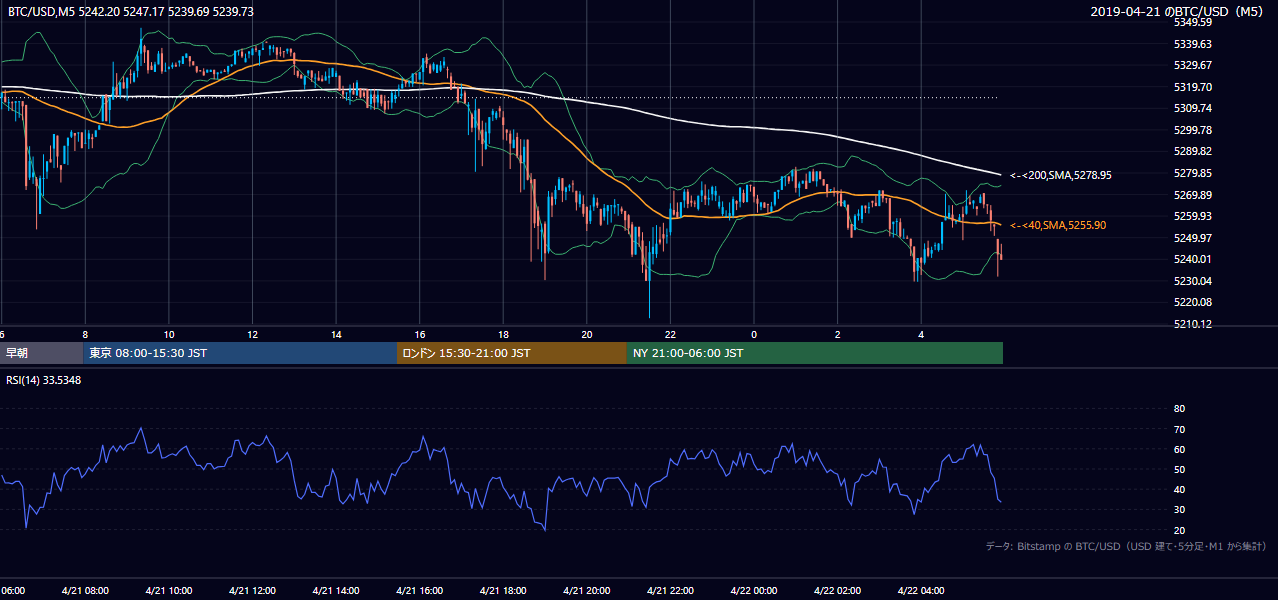Click hour label 14 below the price chart
Screen dimensions: 1278x600
(336, 334)
